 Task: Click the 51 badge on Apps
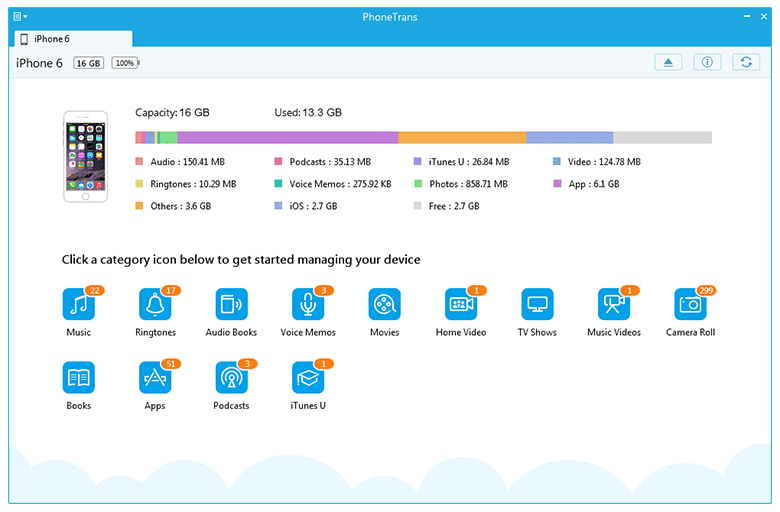pyautogui.click(x=171, y=364)
